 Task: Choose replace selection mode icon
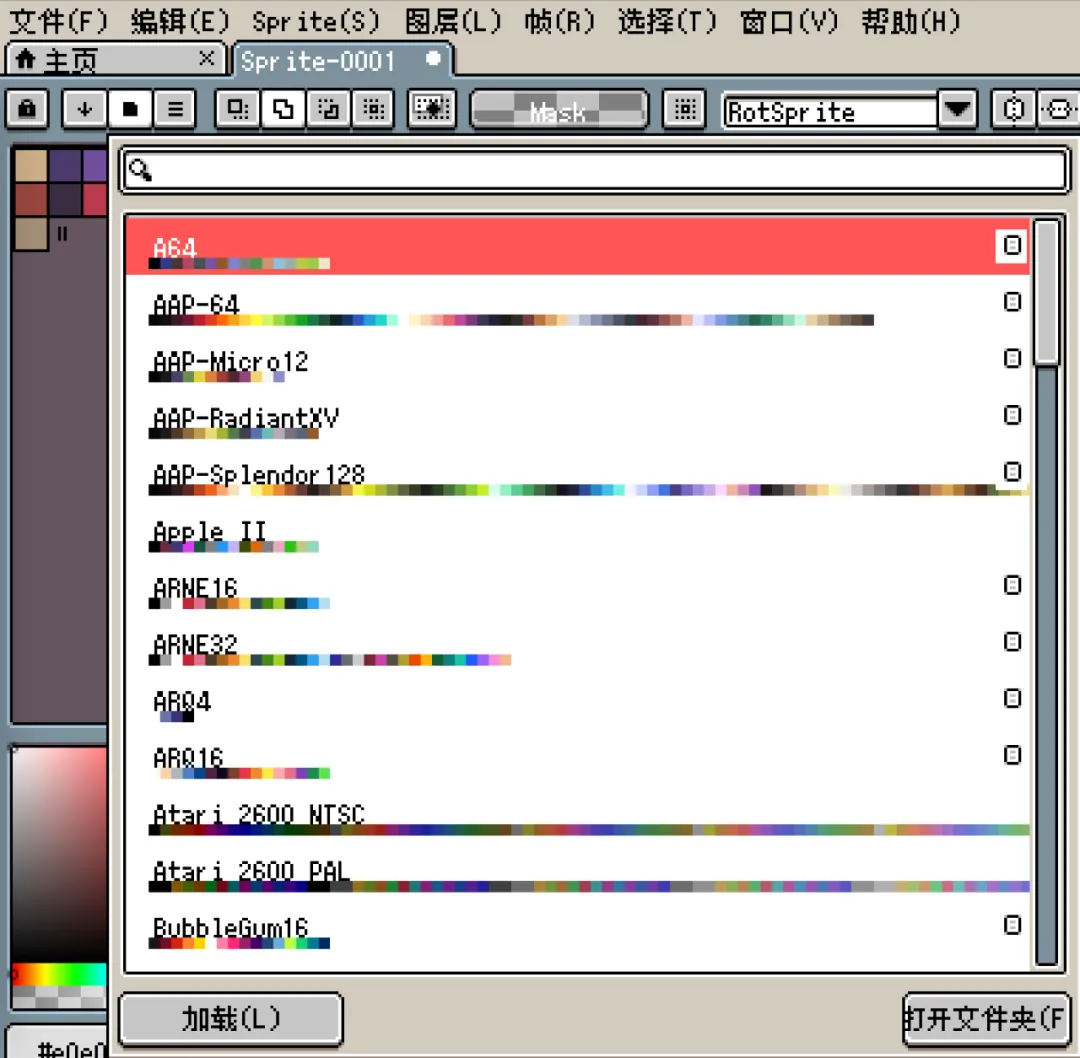point(238,109)
